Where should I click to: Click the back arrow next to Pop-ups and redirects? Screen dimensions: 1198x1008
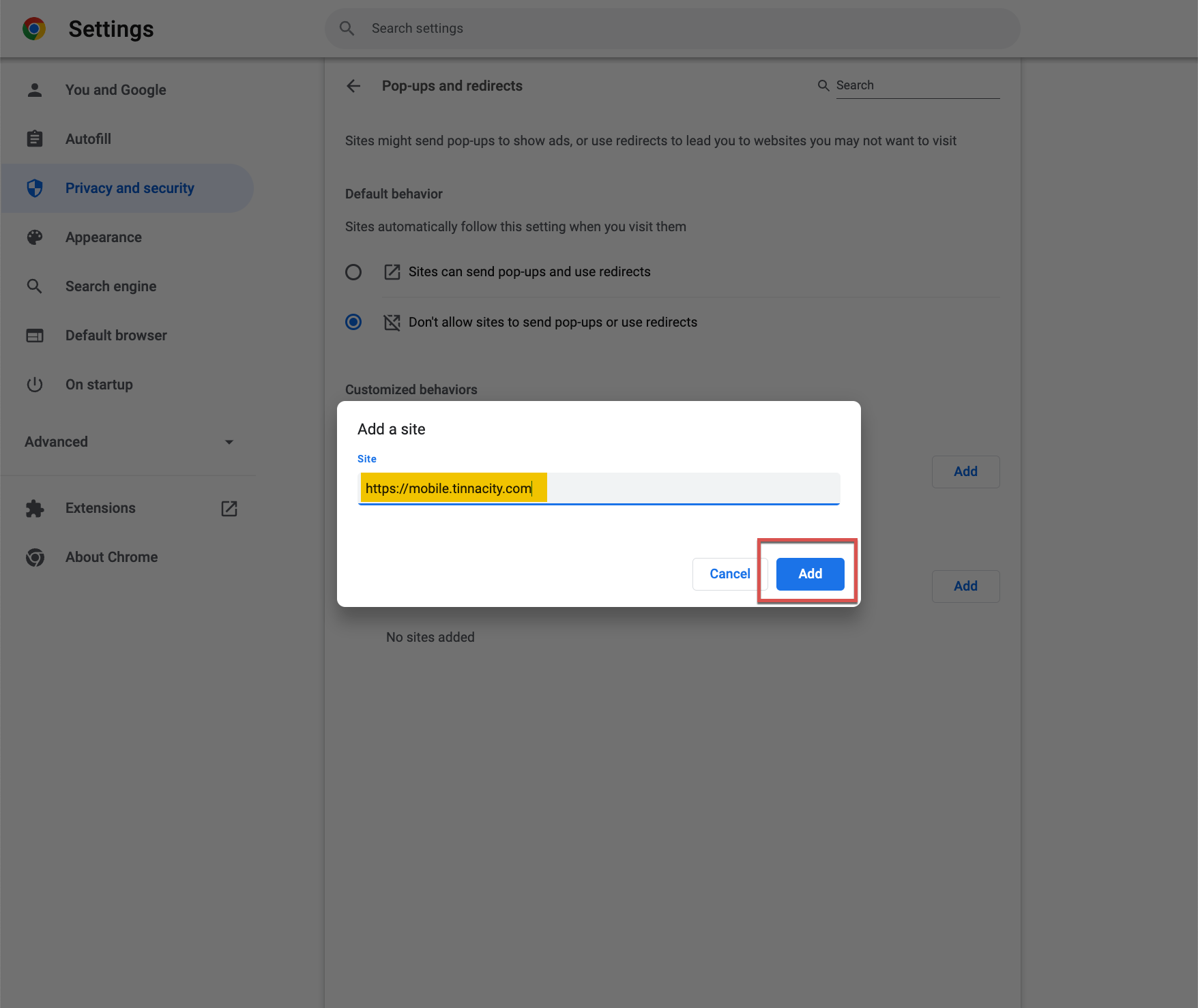pos(353,86)
